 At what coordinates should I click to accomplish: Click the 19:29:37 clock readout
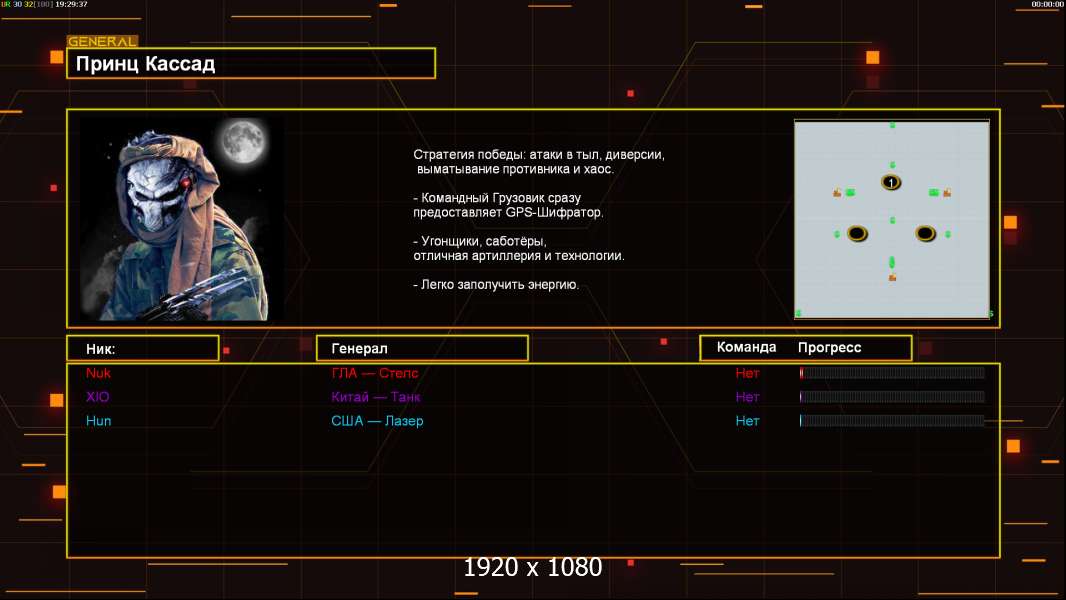pos(71,4)
